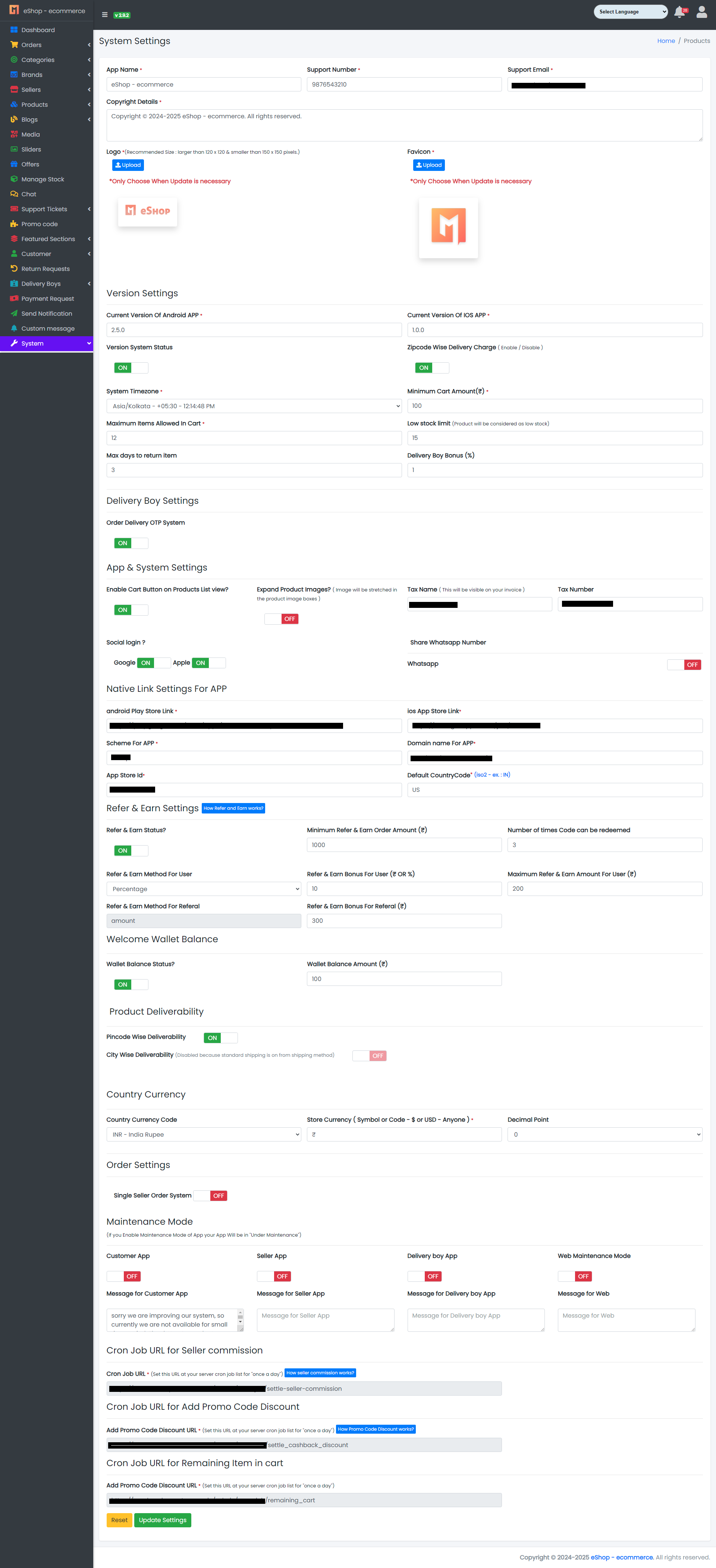The width and height of the screenshot is (716, 1568).
Task: Click the Dashboard sidebar icon
Action: [x=14, y=30]
